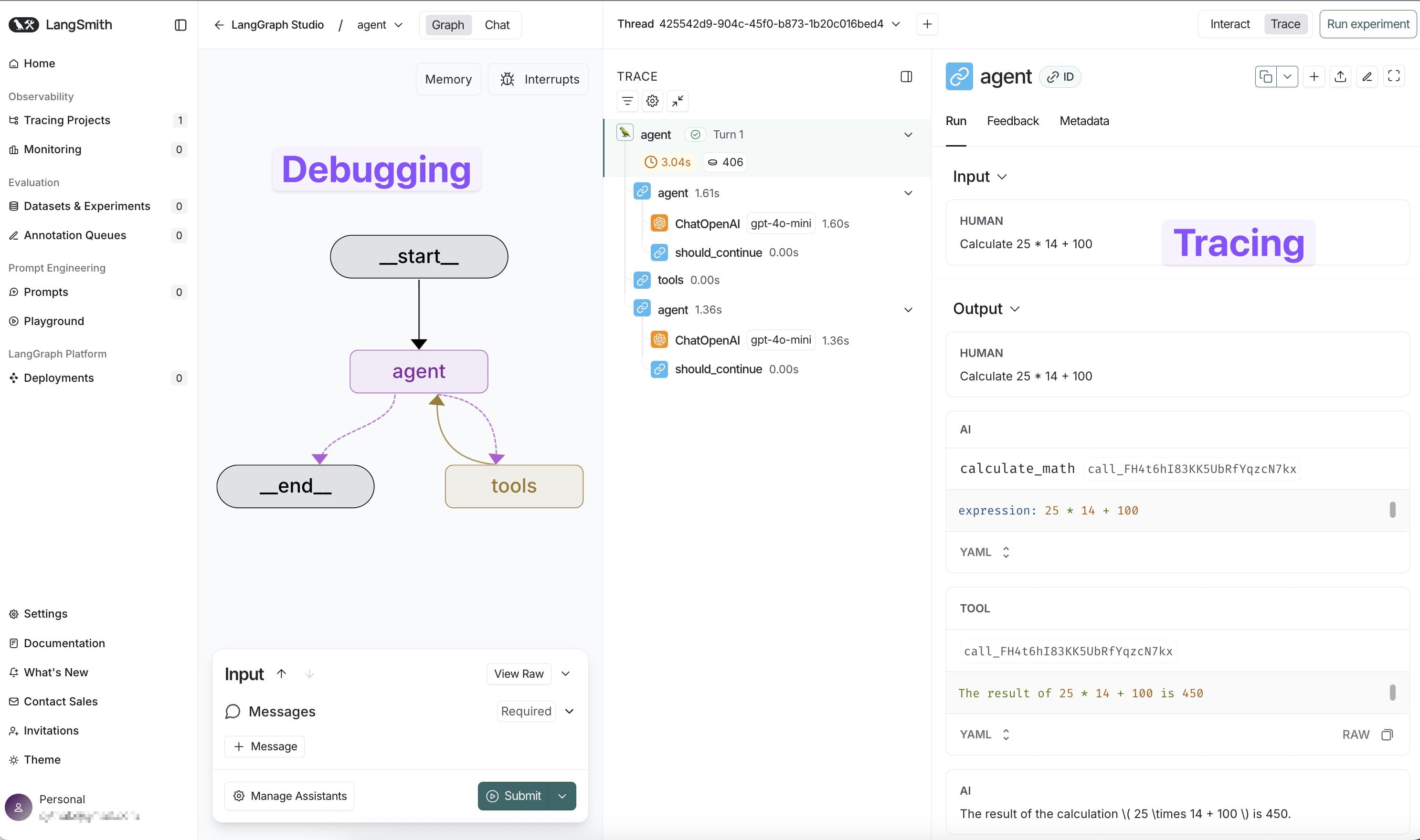The image size is (1420, 840).
Task: Change TOOL output YAML format selector
Action: [985, 735]
